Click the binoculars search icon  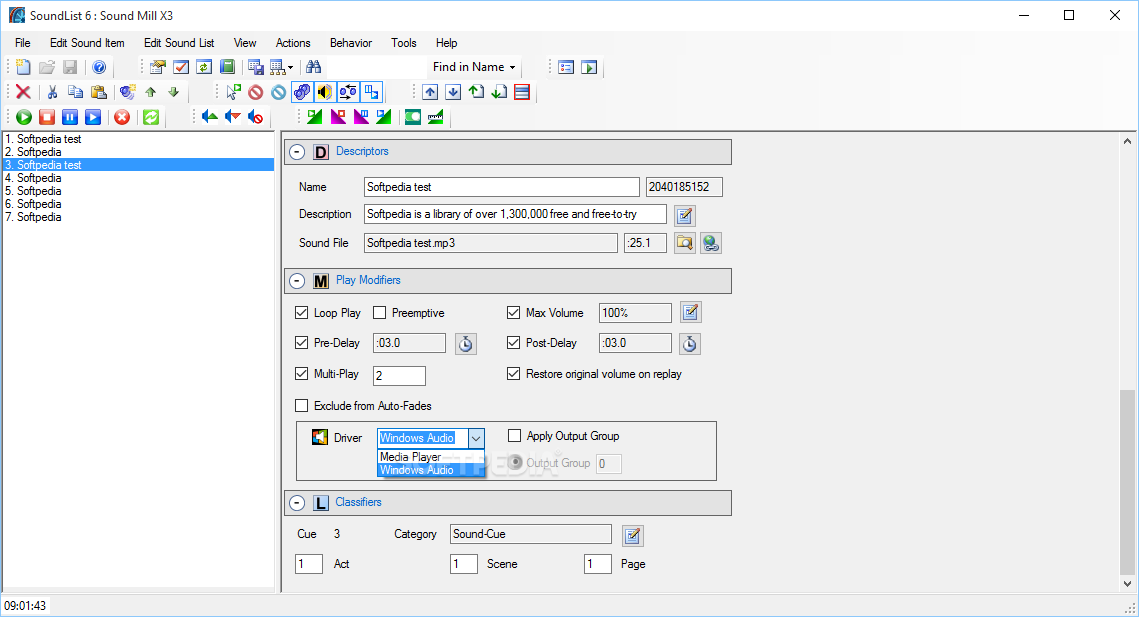tap(314, 68)
